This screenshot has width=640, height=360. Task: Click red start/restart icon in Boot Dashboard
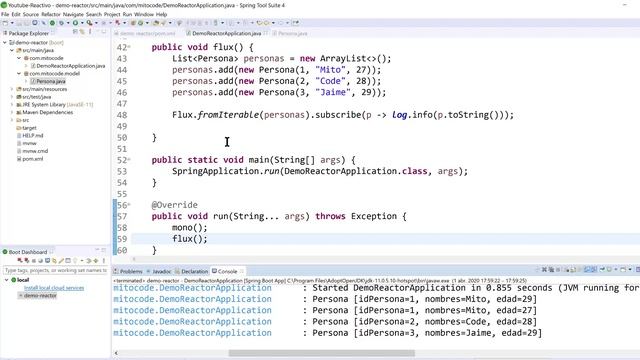pos(20,260)
